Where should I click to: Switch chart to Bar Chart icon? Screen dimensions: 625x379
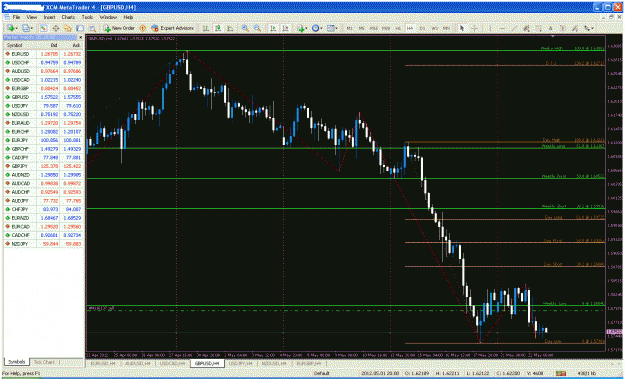pos(206,28)
